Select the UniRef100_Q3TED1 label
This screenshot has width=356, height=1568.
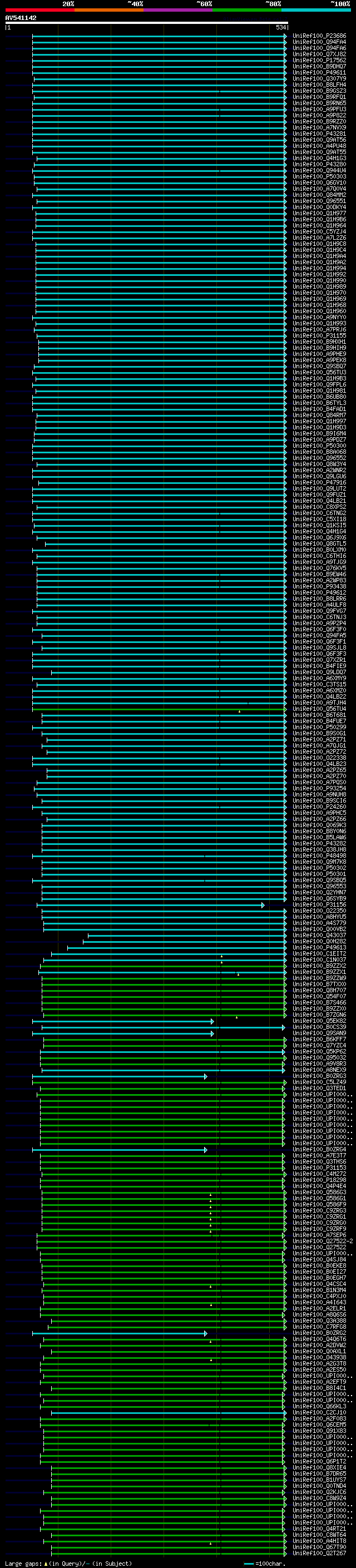click(319, 1089)
